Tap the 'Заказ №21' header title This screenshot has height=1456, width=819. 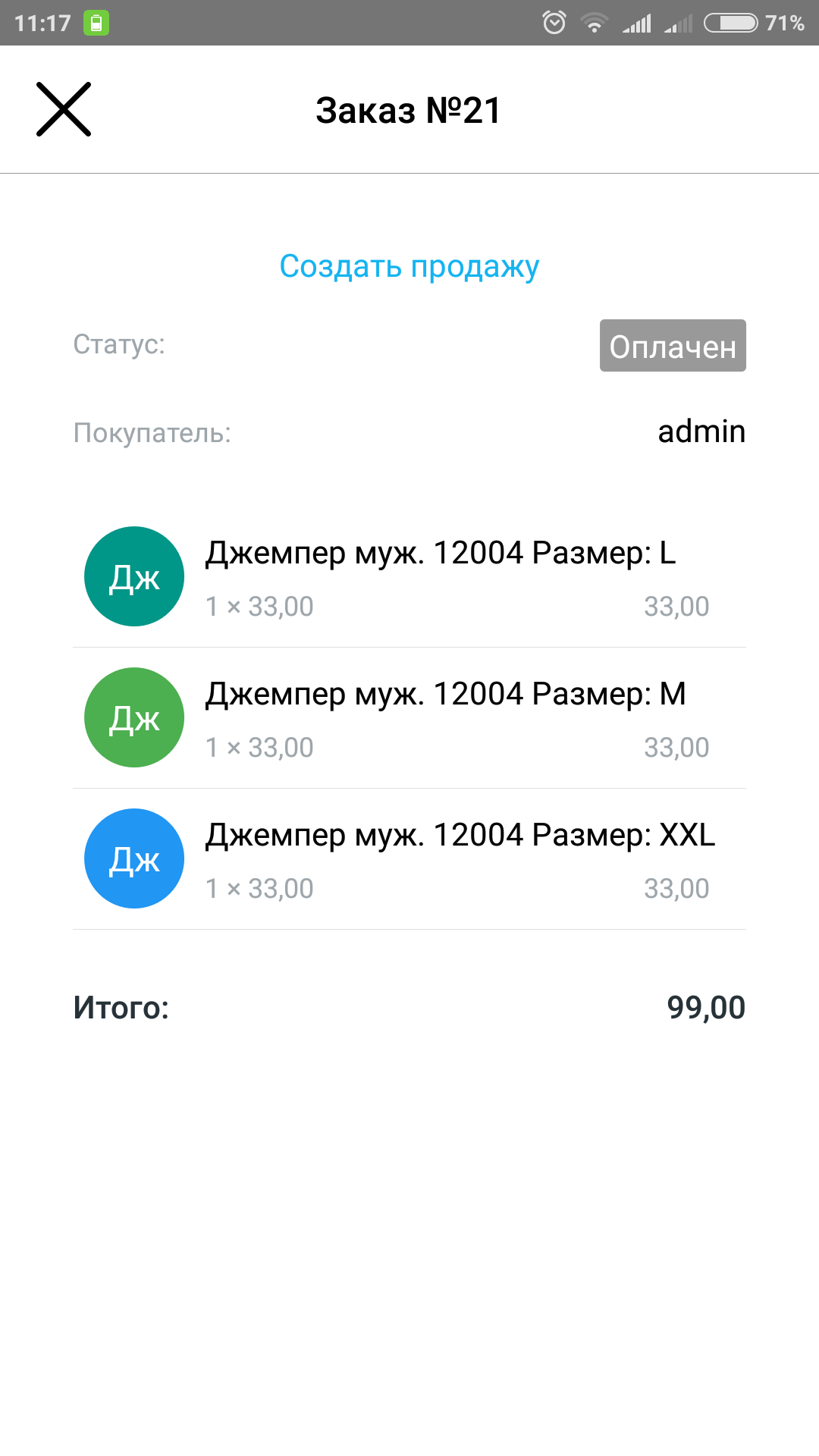[409, 111]
